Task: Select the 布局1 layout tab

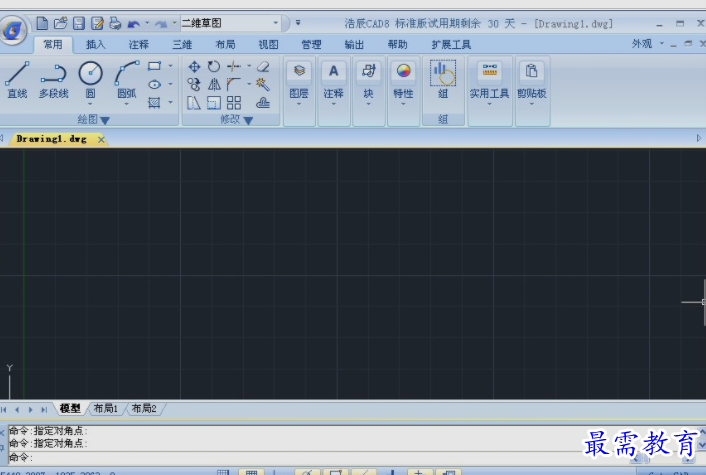Action: [105, 409]
